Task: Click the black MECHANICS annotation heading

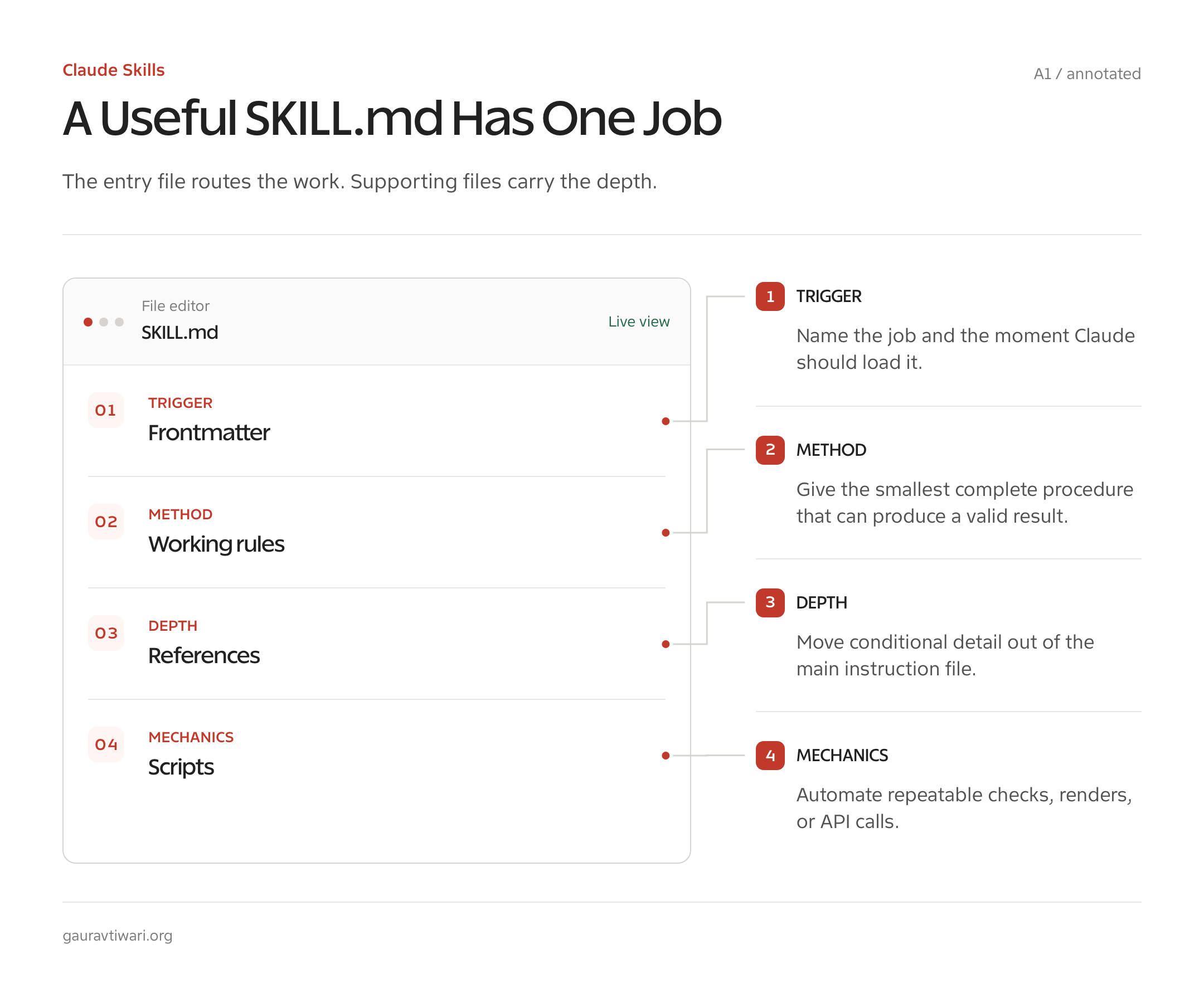Action: (x=842, y=756)
